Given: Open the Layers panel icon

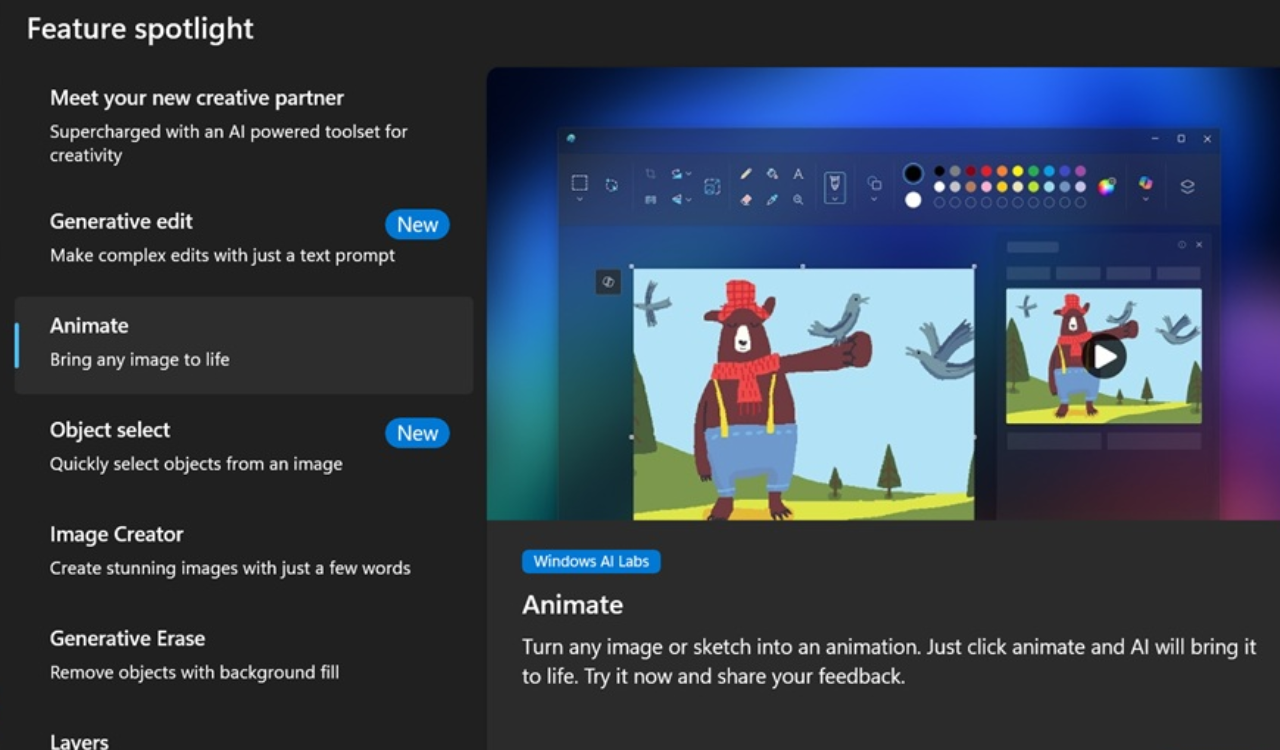Looking at the screenshot, I should 1188,184.
